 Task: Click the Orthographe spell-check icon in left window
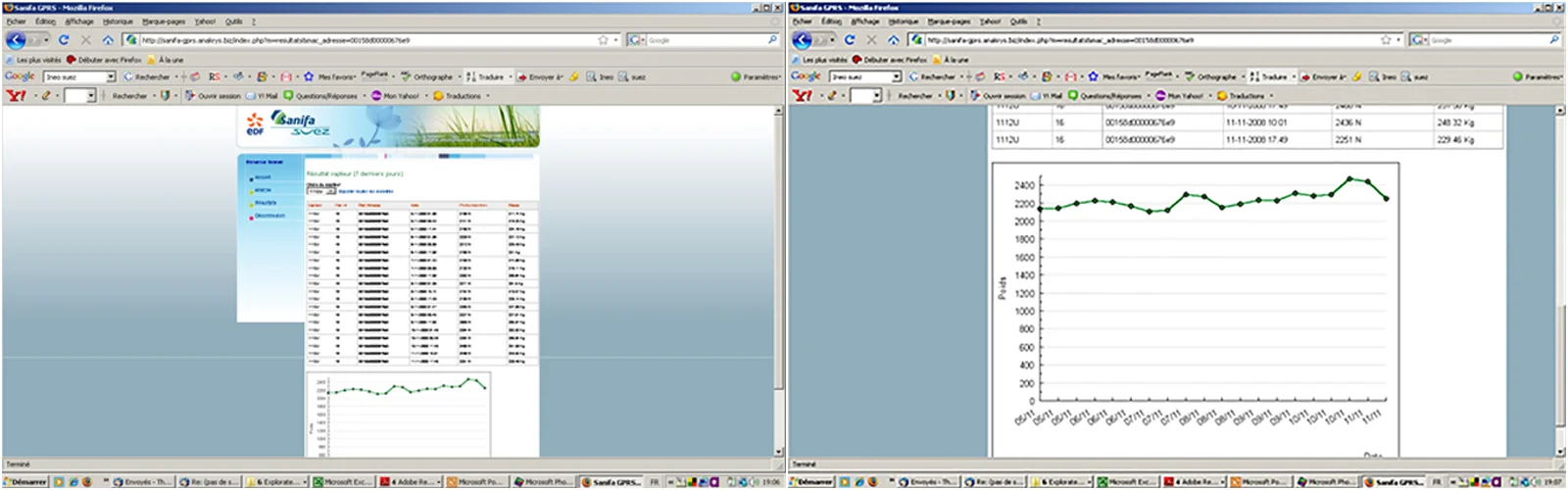(x=406, y=76)
